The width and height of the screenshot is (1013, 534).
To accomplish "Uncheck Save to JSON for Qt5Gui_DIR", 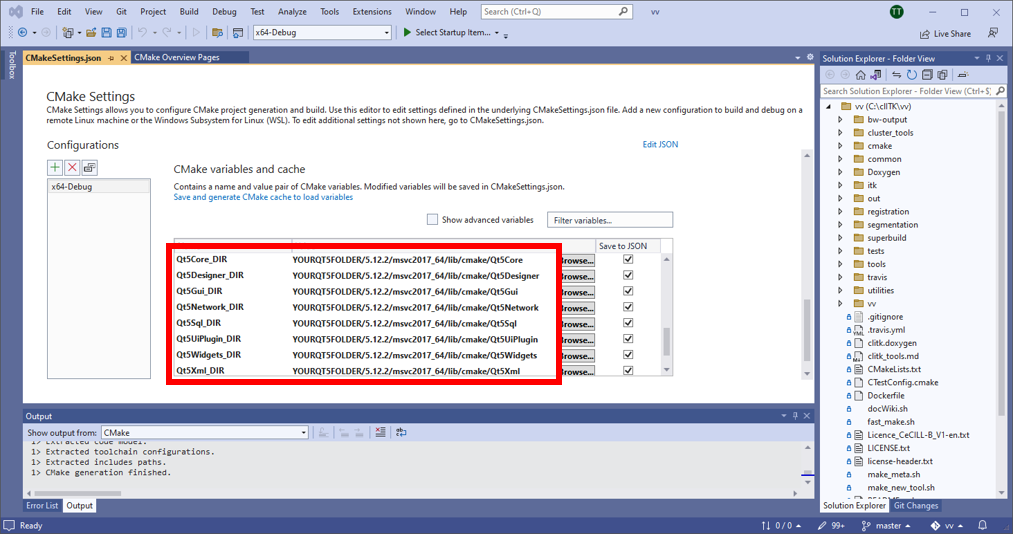I will tap(628, 291).
